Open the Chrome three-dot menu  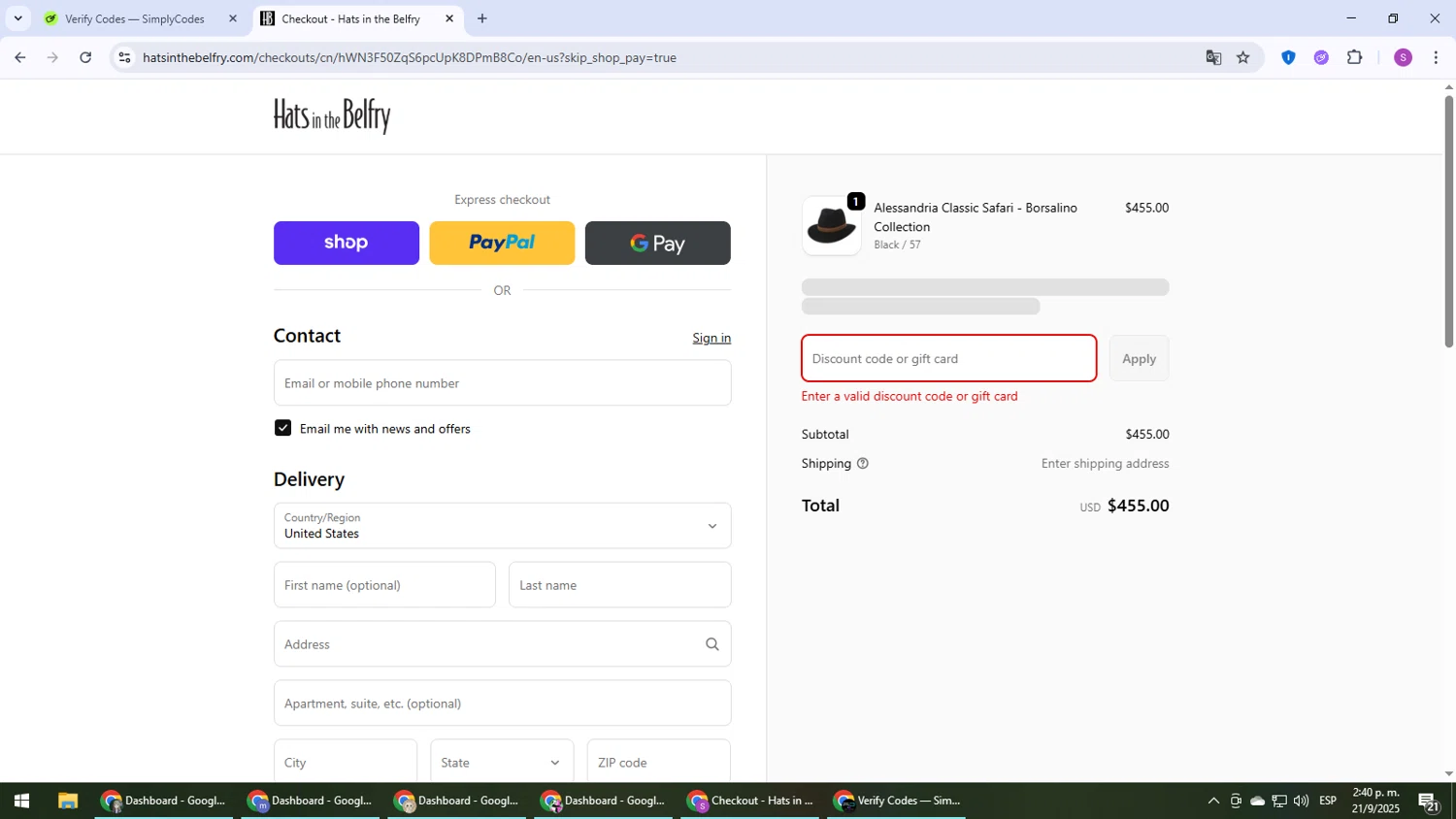click(1436, 57)
